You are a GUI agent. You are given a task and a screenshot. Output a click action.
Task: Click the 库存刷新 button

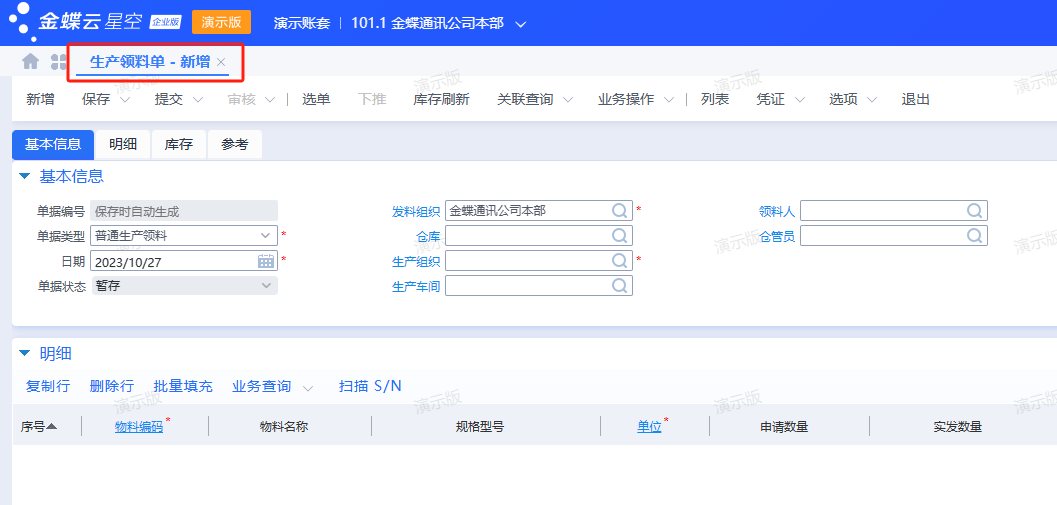click(441, 99)
